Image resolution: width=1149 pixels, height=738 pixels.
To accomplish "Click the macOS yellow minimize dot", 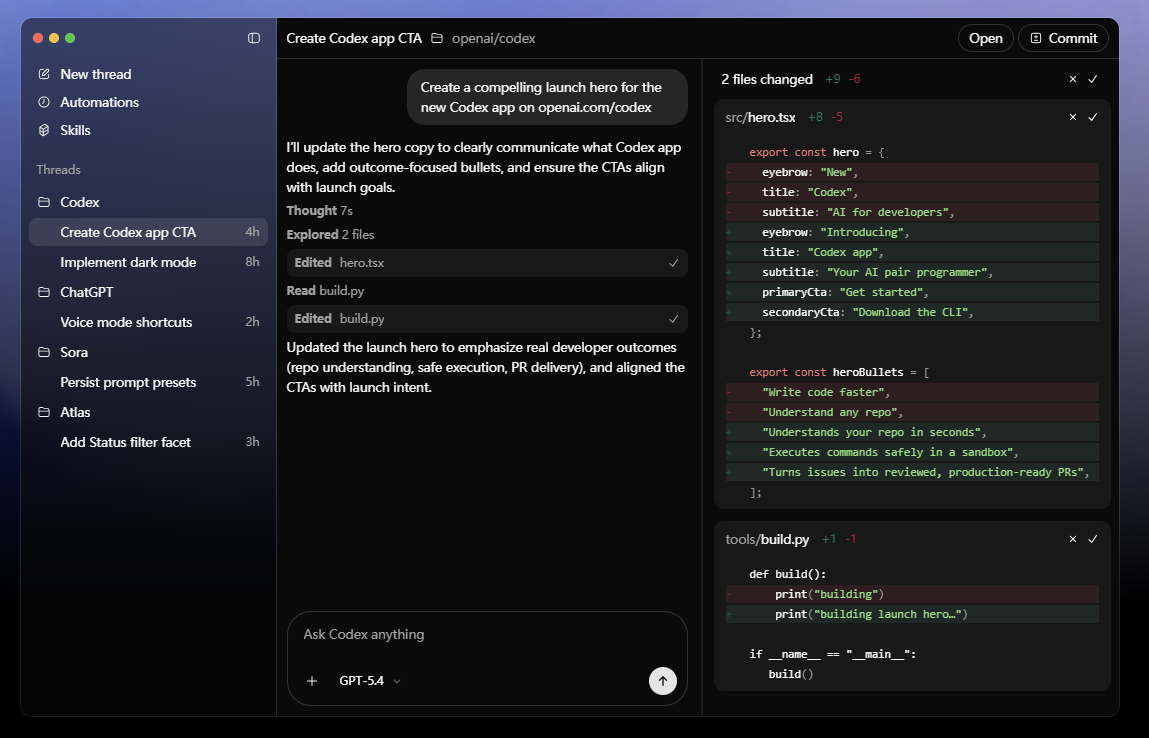I will click(x=54, y=38).
